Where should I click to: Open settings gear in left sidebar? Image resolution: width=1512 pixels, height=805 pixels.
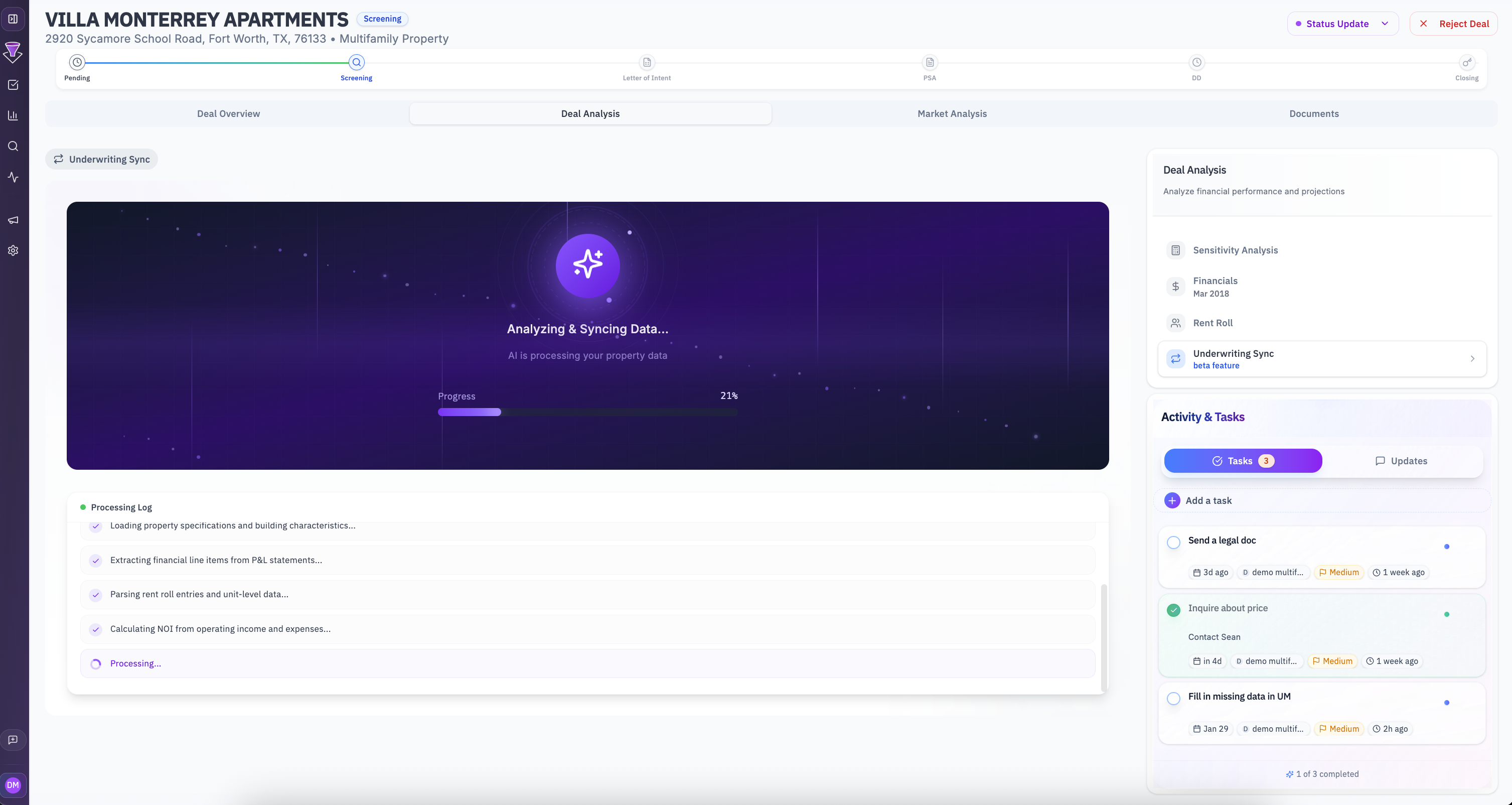pos(13,251)
